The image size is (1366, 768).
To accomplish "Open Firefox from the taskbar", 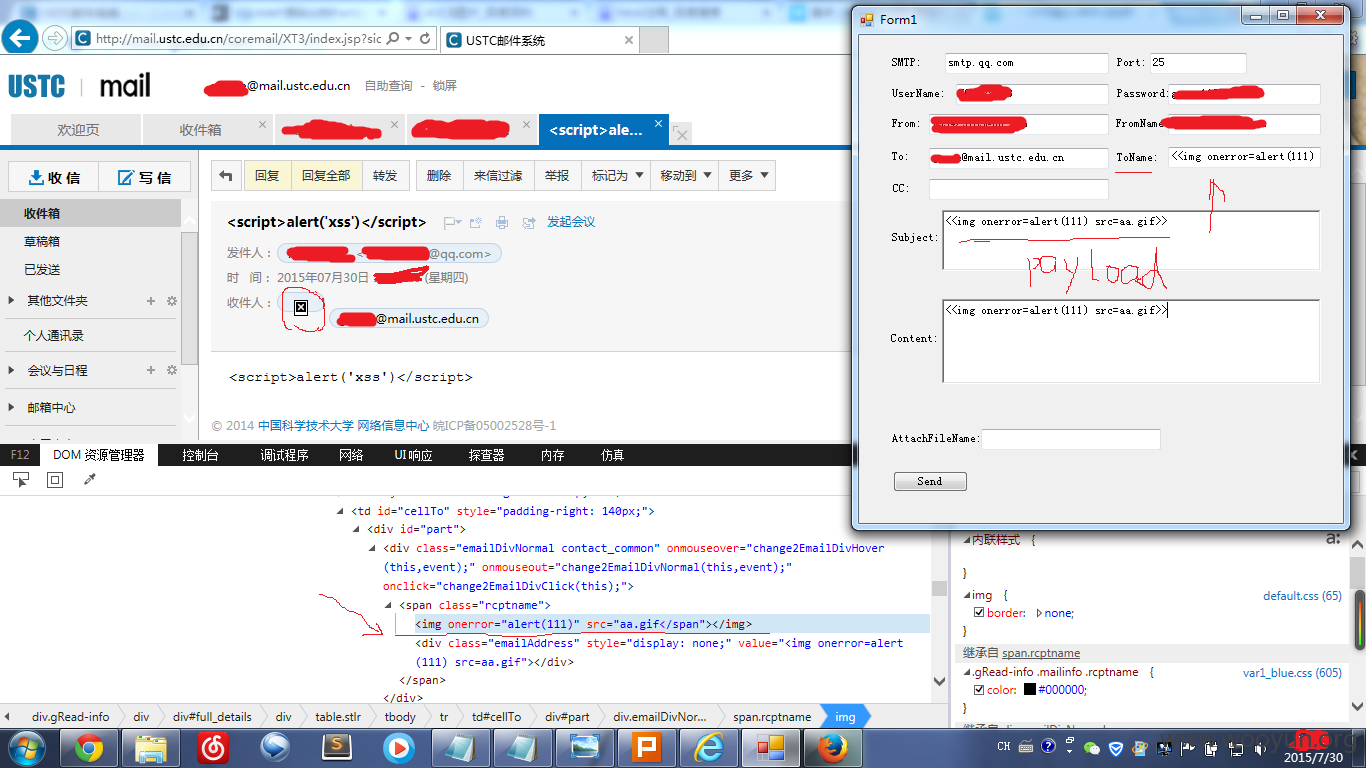I will pyautogui.click(x=832, y=748).
